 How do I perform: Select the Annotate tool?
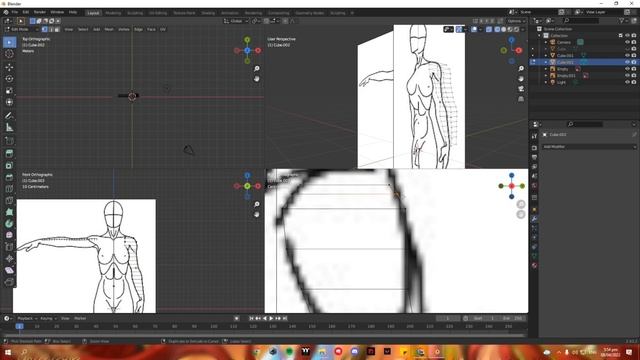point(9,116)
